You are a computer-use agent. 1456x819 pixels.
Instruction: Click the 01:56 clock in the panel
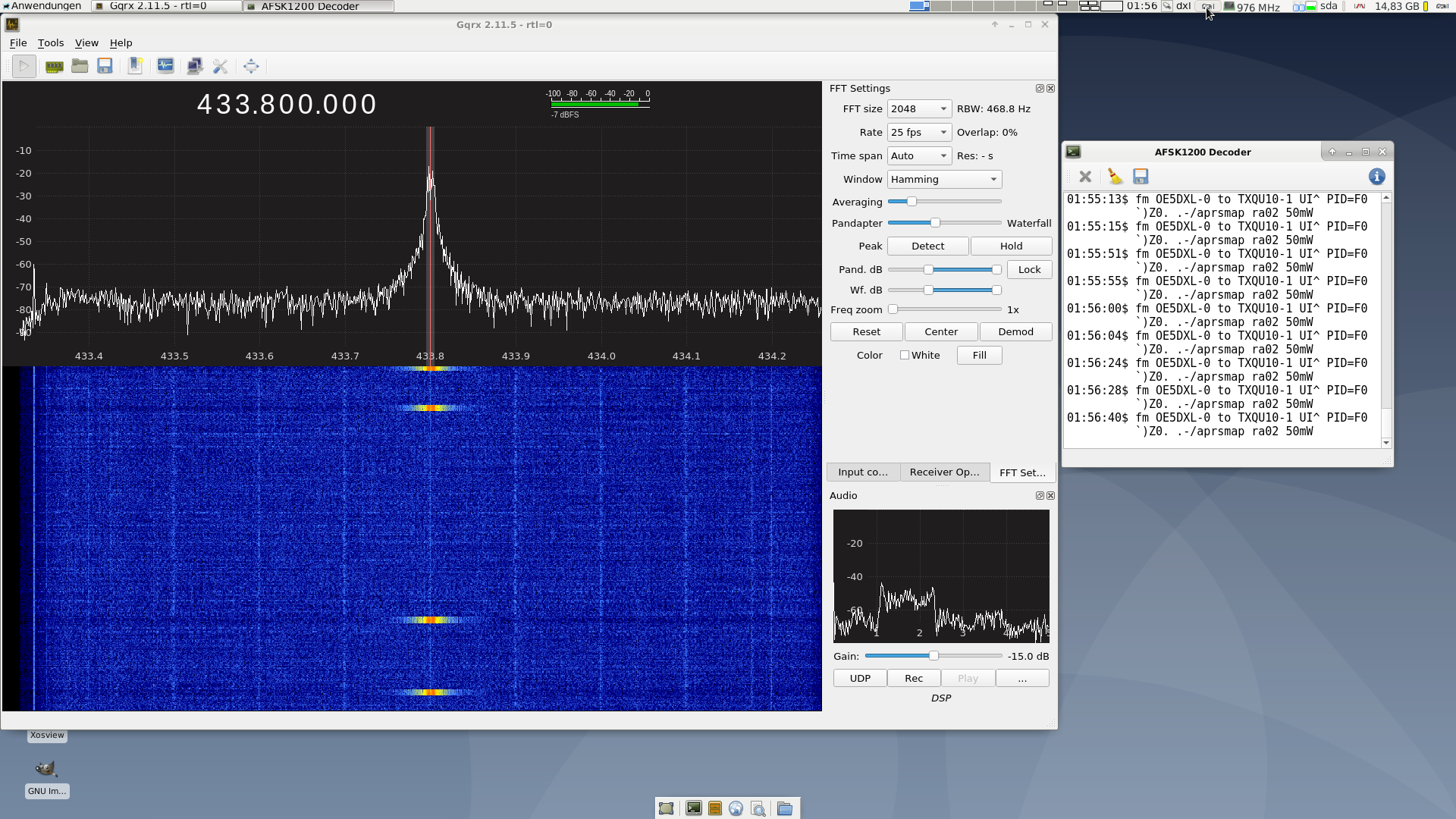coord(1142,6)
